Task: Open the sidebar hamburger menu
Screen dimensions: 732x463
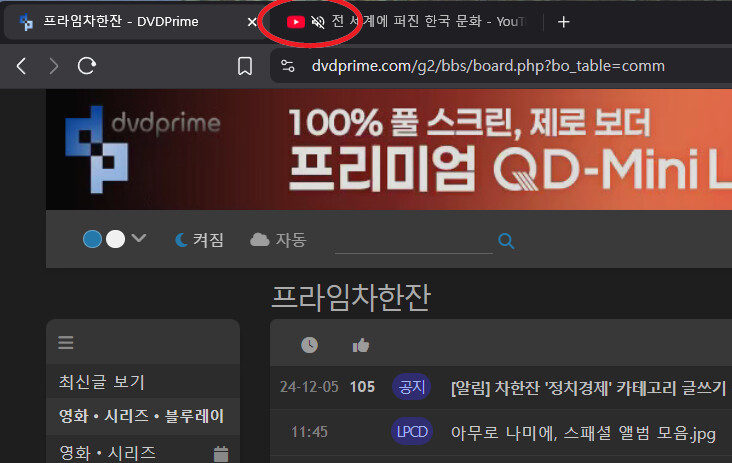Action: tap(66, 343)
